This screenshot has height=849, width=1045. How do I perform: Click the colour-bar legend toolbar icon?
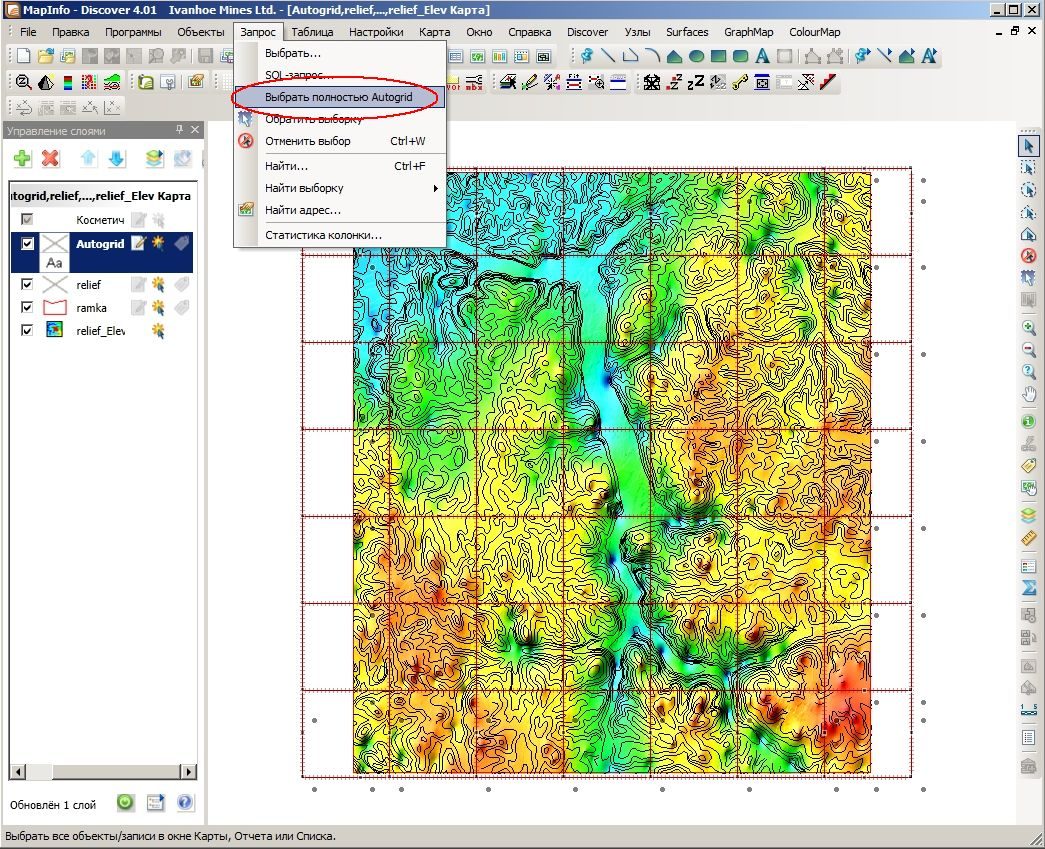point(67,83)
